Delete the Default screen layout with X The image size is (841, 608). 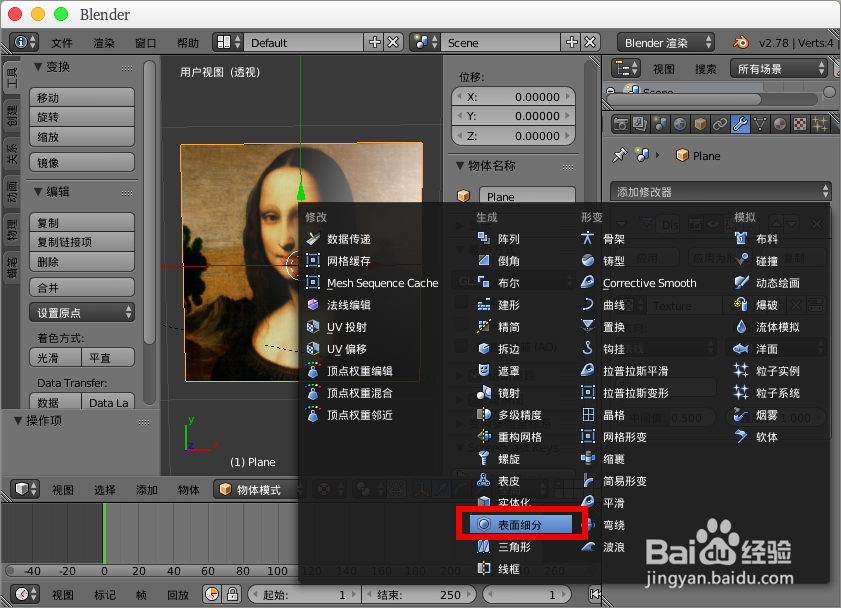click(x=393, y=42)
